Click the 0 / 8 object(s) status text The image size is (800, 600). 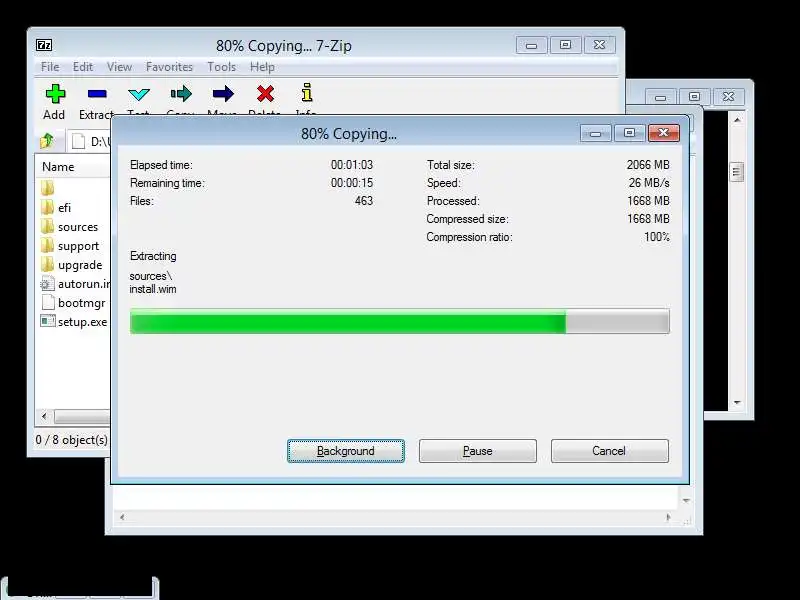tap(71, 440)
